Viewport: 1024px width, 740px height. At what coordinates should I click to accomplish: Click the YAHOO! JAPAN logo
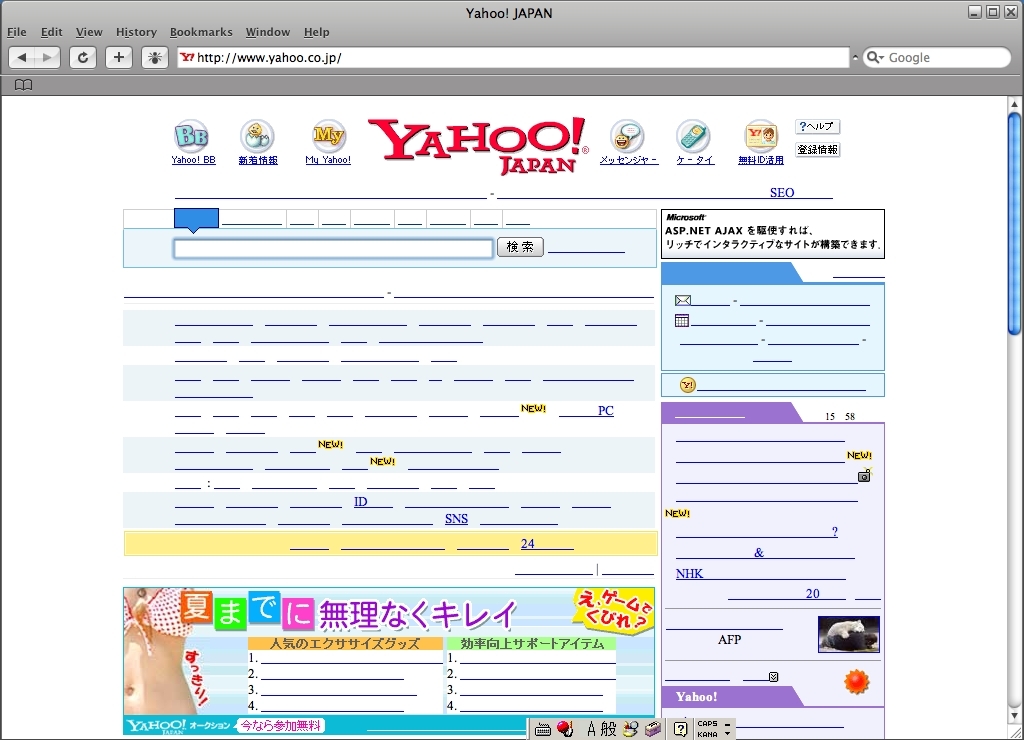pos(477,145)
